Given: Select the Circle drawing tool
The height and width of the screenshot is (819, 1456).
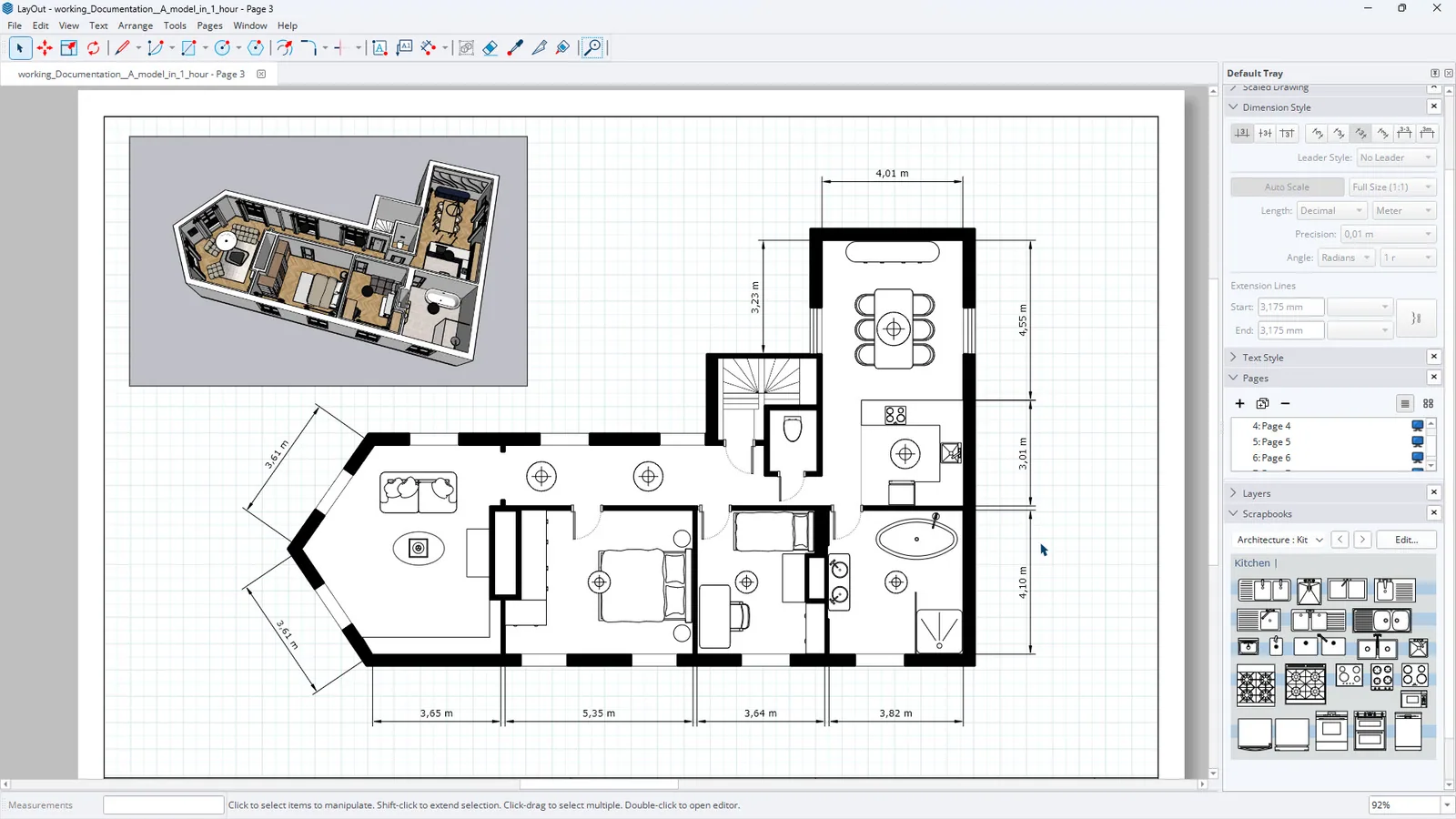Looking at the screenshot, I should click(x=222, y=48).
